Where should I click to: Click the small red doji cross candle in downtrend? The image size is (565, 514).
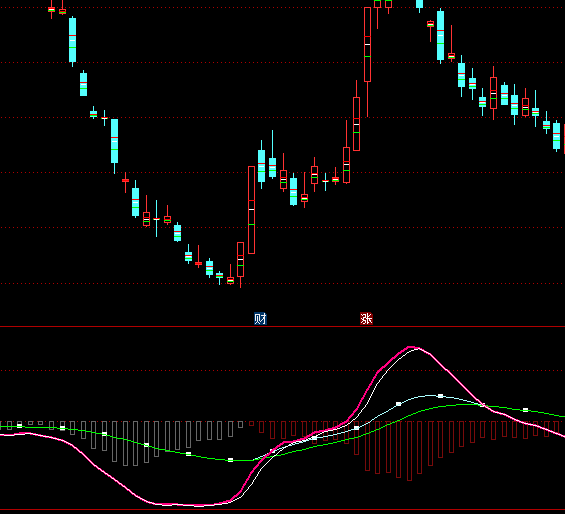(125, 180)
